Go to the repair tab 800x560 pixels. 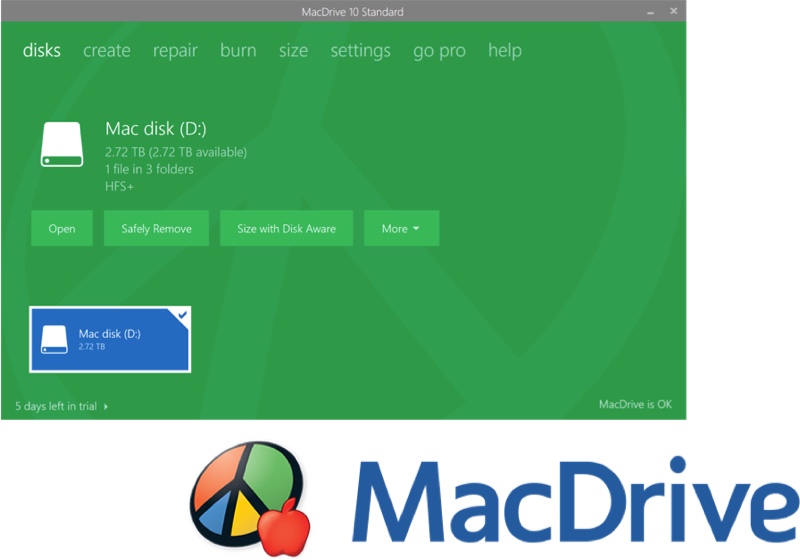175,50
